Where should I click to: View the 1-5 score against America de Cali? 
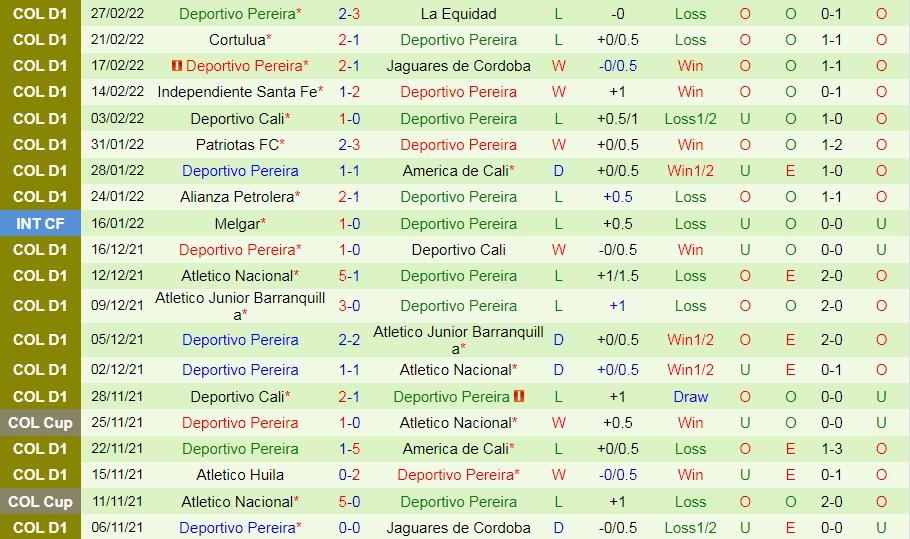(x=349, y=449)
